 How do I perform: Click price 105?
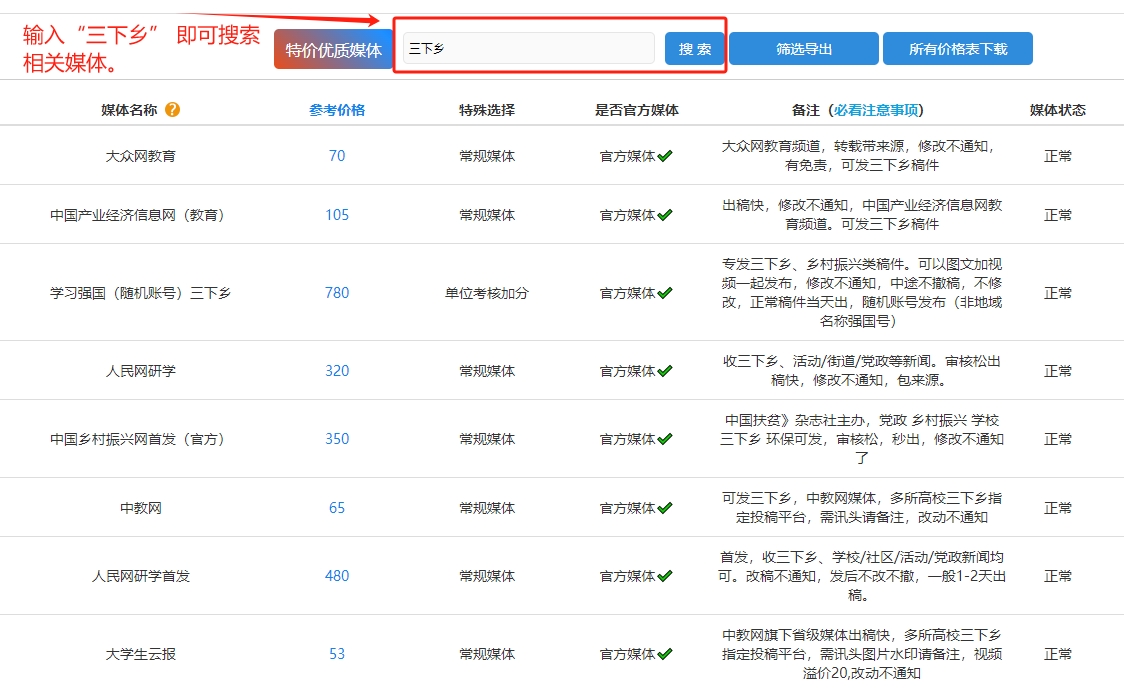337,215
